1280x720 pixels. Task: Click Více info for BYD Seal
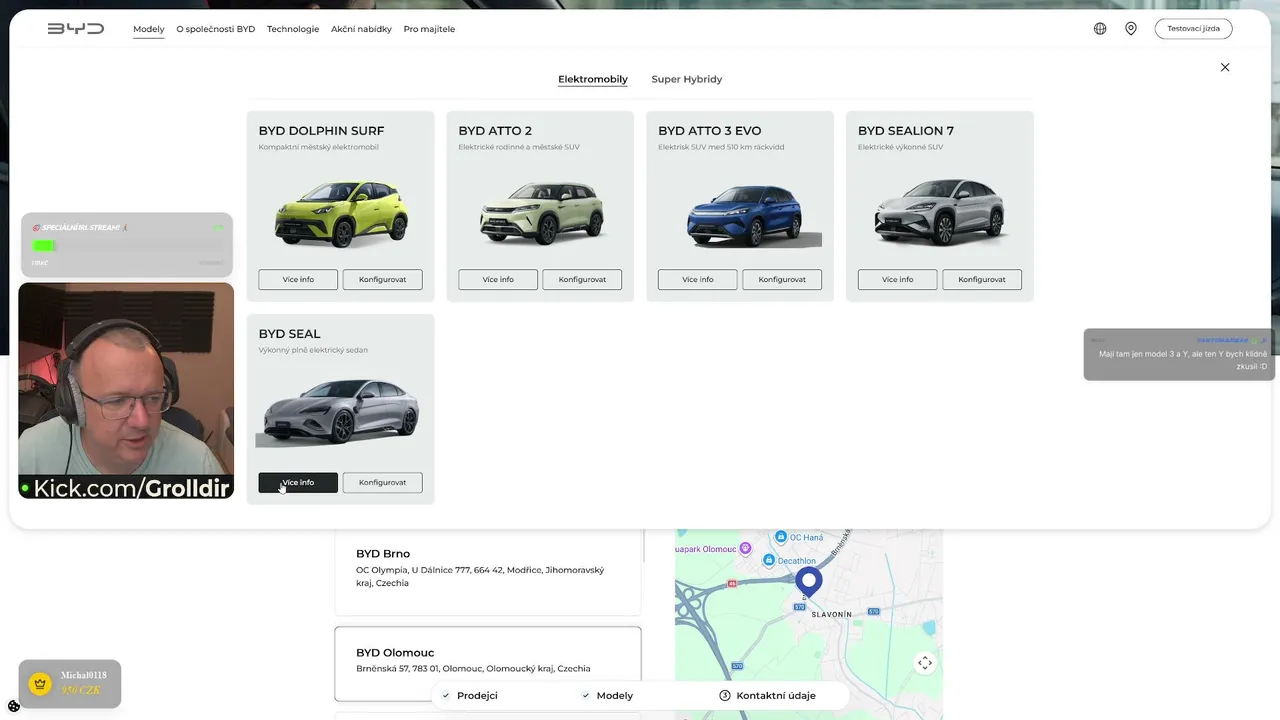[298, 483]
